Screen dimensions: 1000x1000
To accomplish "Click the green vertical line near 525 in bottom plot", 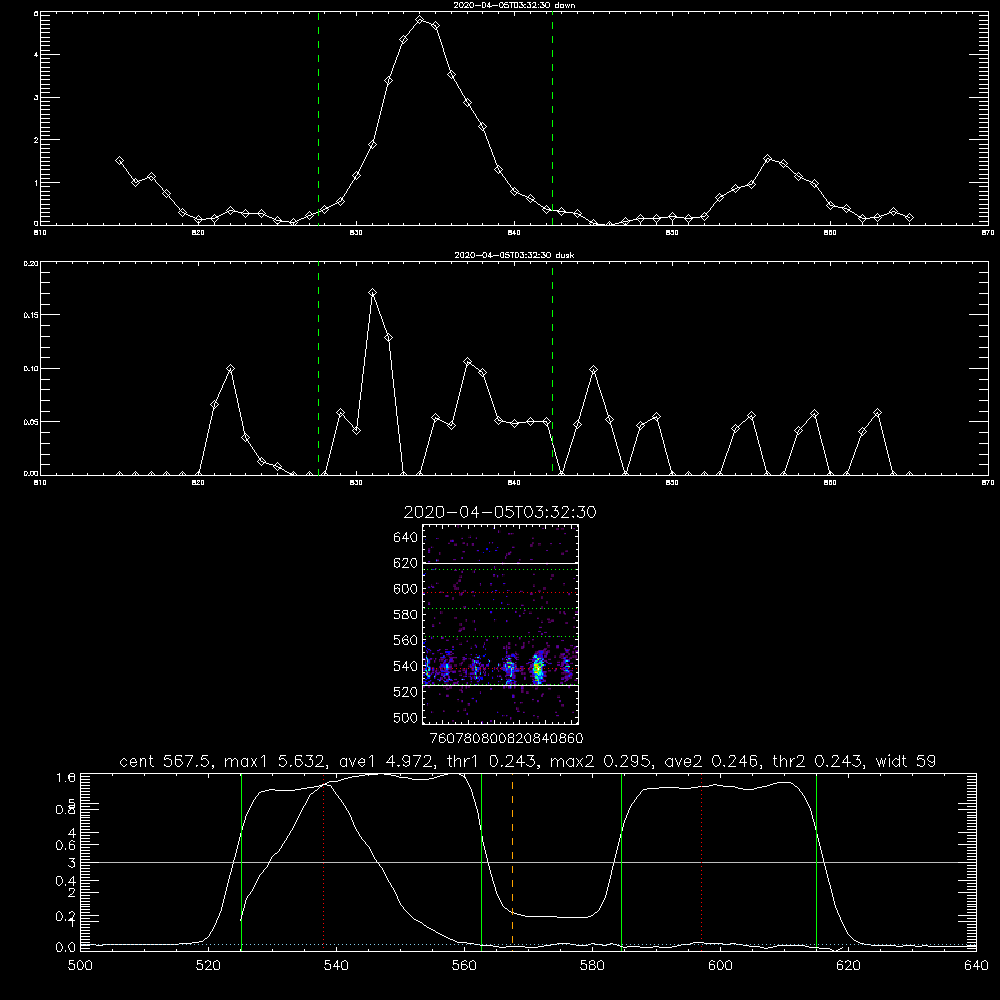I will (241, 861).
